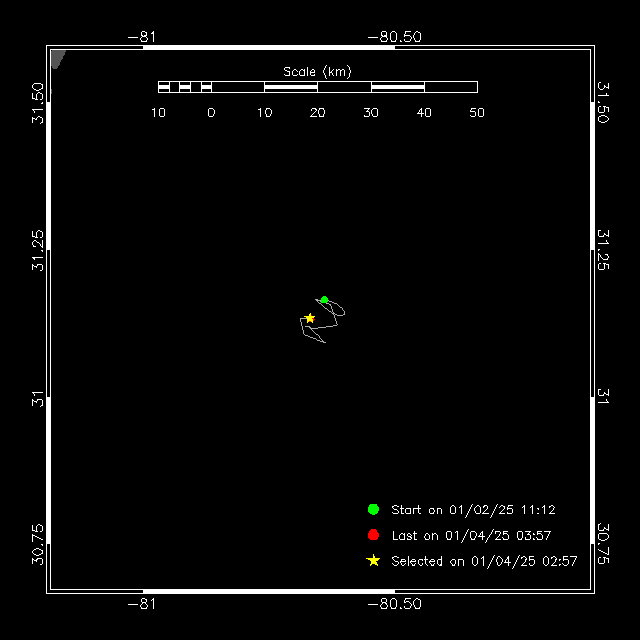640x640 pixels.
Task: Click the 30.75 latitude label on the right axis
Action: coord(603,543)
